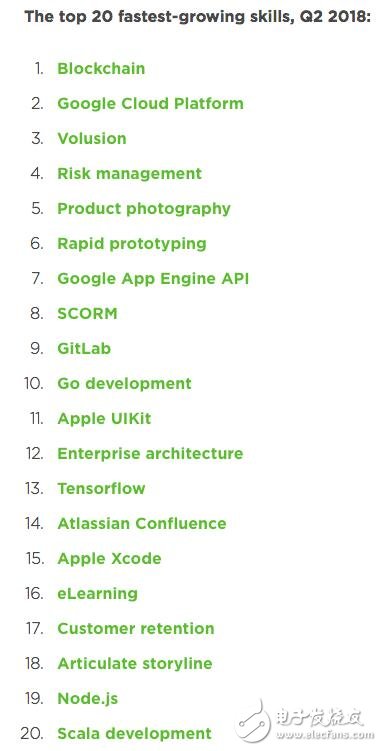Open the GitLab link
This screenshot has width=382, height=751.
tap(84, 349)
